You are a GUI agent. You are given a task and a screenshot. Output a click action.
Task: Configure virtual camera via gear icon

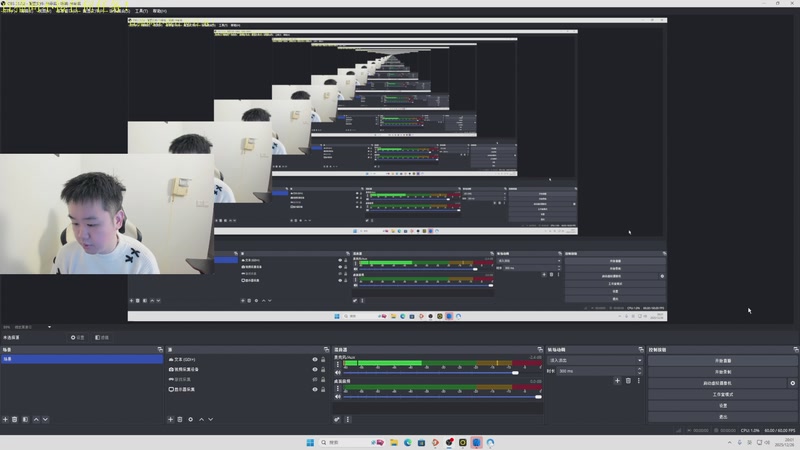pyautogui.click(x=792, y=383)
